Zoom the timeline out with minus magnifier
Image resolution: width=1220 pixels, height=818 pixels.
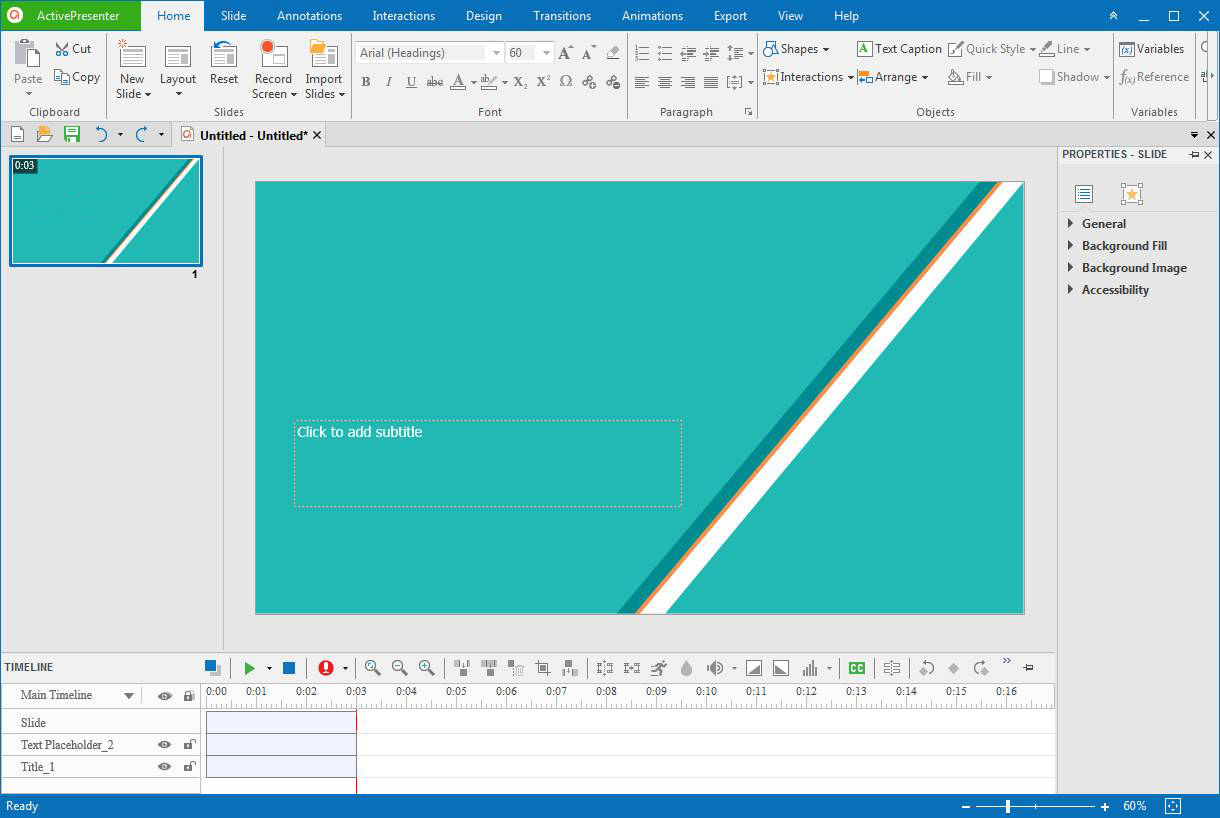(x=399, y=668)
